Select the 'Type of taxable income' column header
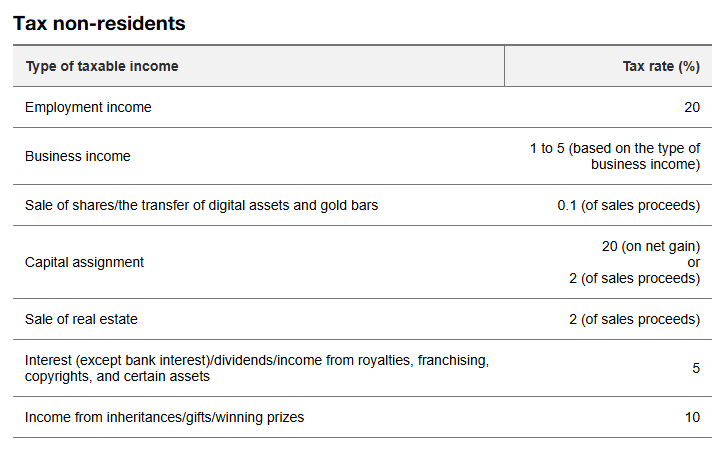 pos(102,66)
